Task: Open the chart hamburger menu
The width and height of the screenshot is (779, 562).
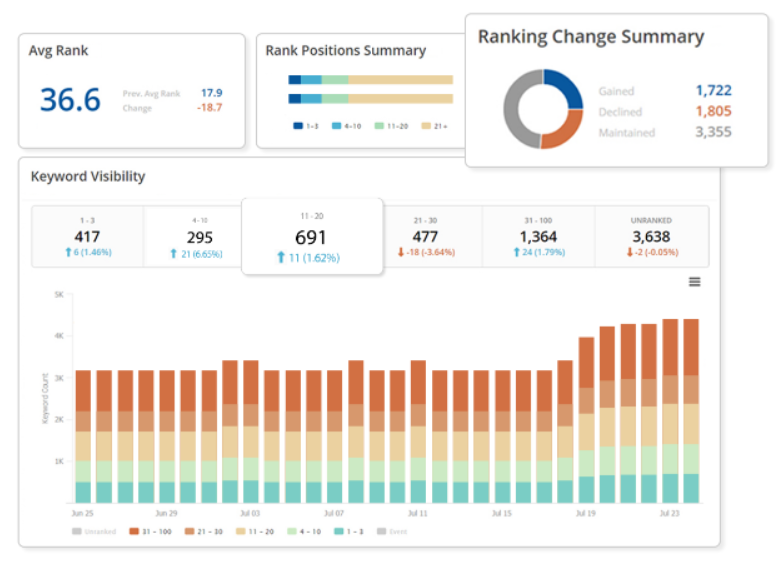Action: pyautogui.click(x=694, y=282)
